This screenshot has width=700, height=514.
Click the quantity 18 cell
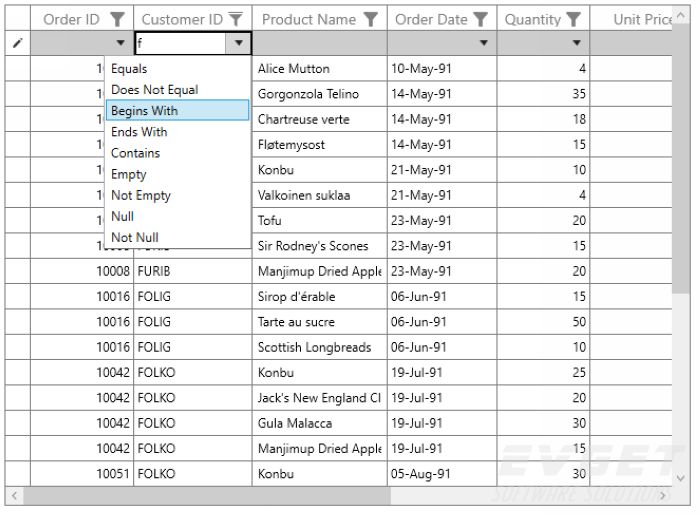[x=543, y=119]
